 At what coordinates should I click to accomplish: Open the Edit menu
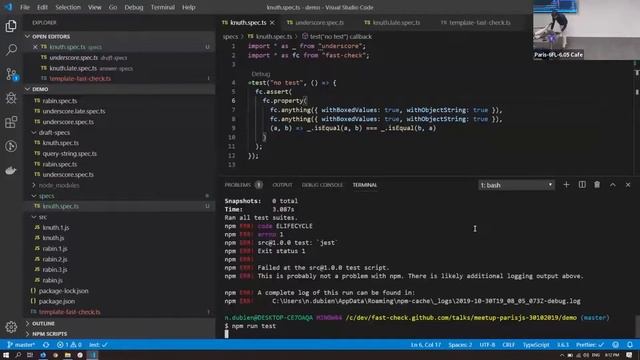click(x=42, y=7)
